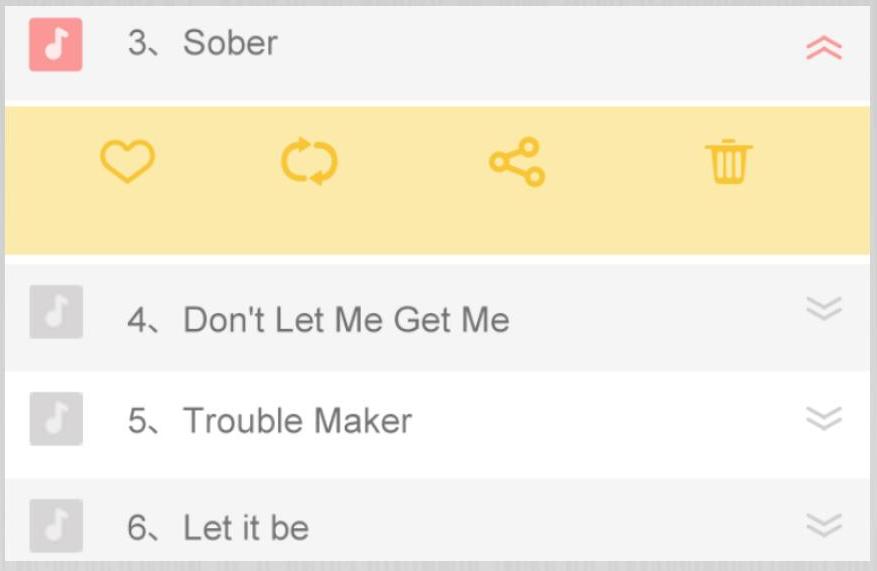Viewport: 877px width, 571px height.
Task: Click the track number 6 label
Action: tap(138, 528)
